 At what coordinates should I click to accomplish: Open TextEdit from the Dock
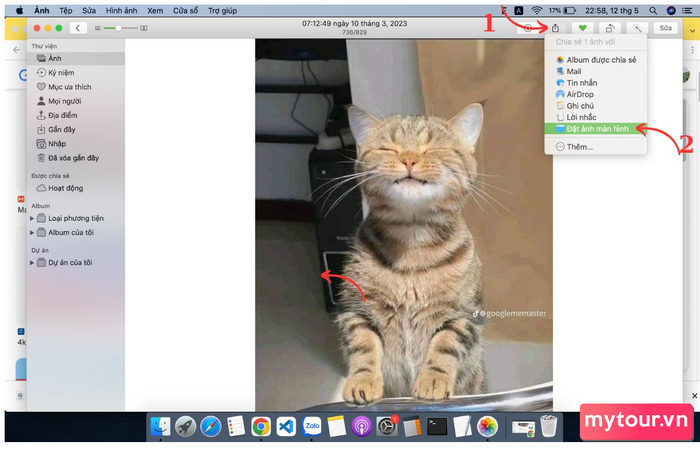pos(462,427)
